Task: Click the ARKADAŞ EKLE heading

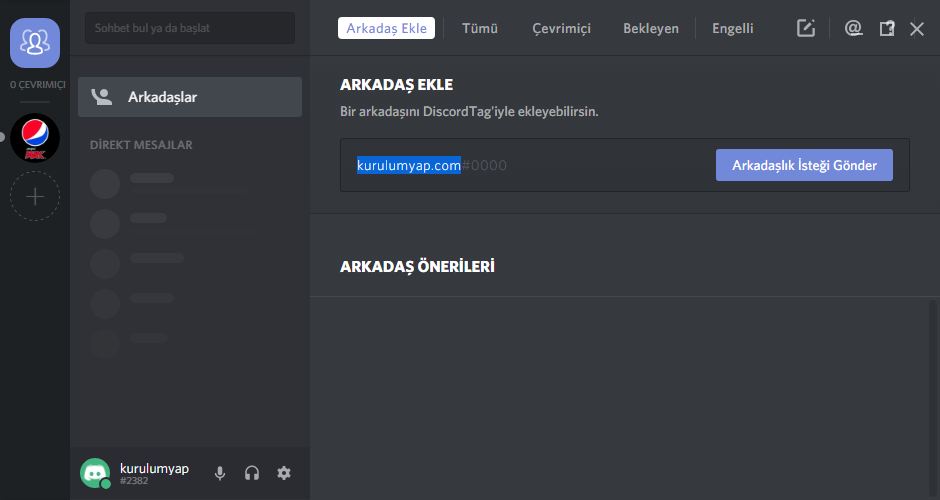Action: (396, 85)
